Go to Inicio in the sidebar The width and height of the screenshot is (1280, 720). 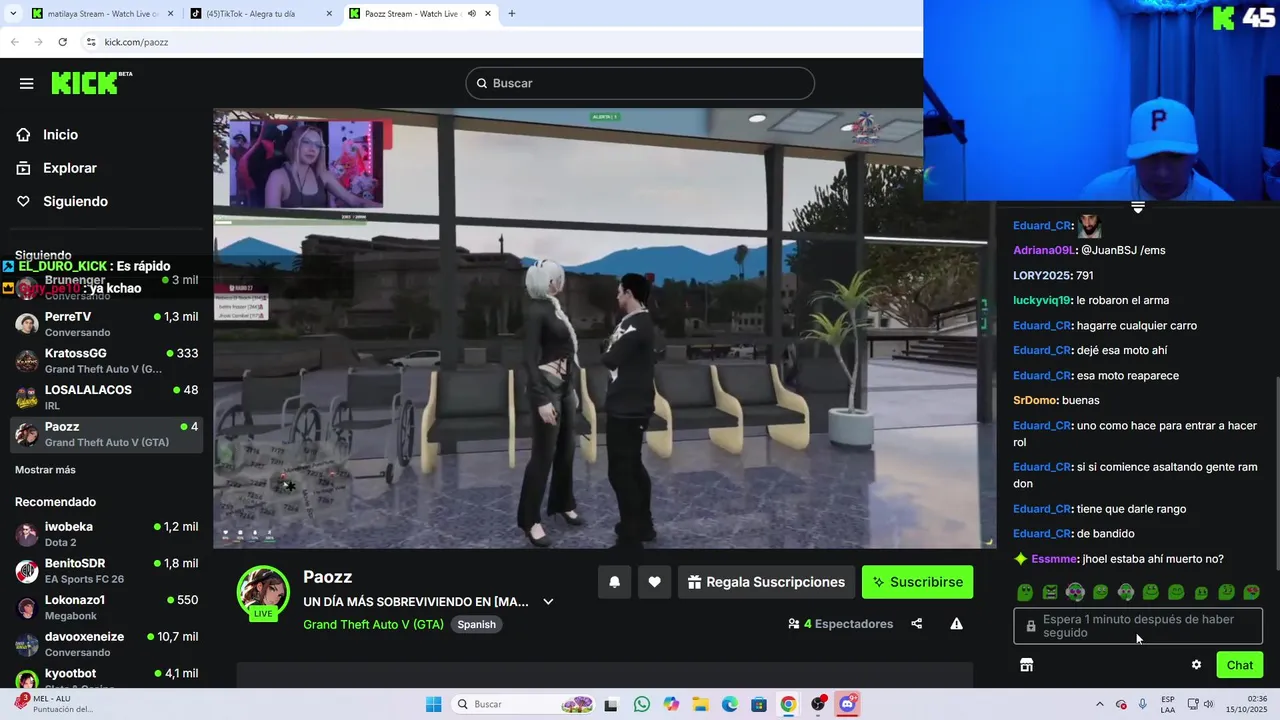[x=60, y=135]
